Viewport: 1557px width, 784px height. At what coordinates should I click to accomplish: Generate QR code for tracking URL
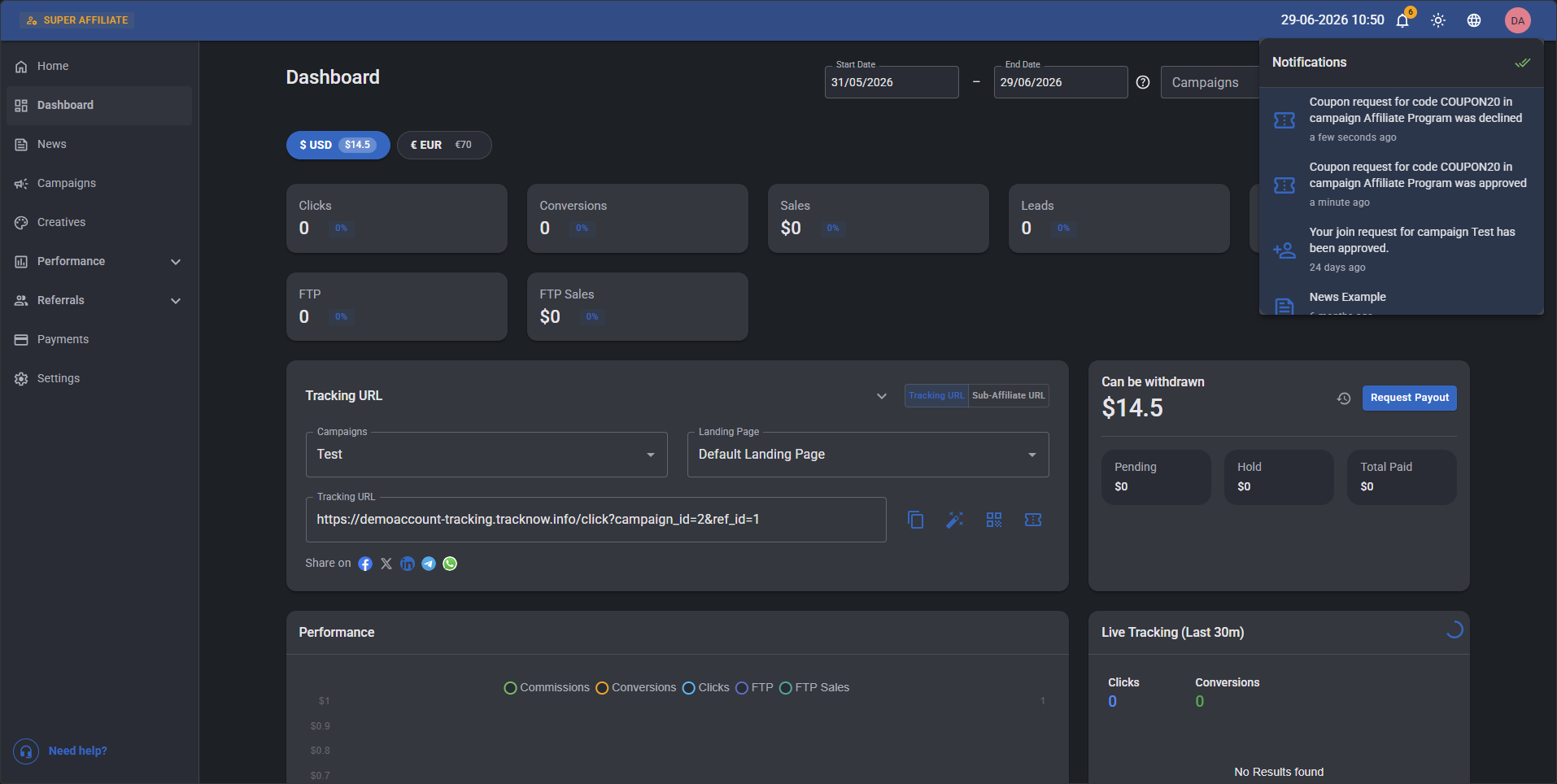click(x=994, y=520)
